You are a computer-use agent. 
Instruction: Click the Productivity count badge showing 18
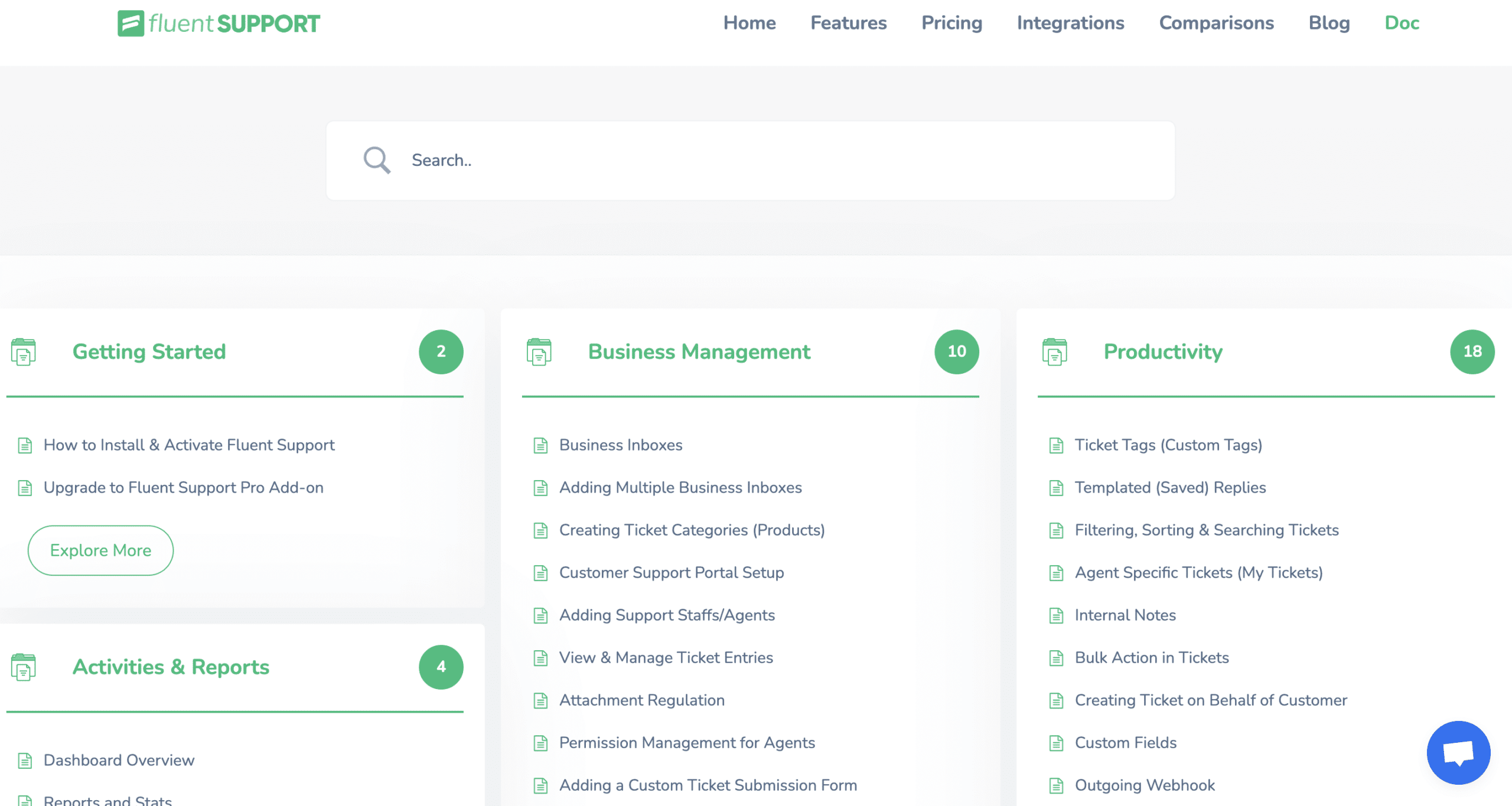pos(1472,351)
